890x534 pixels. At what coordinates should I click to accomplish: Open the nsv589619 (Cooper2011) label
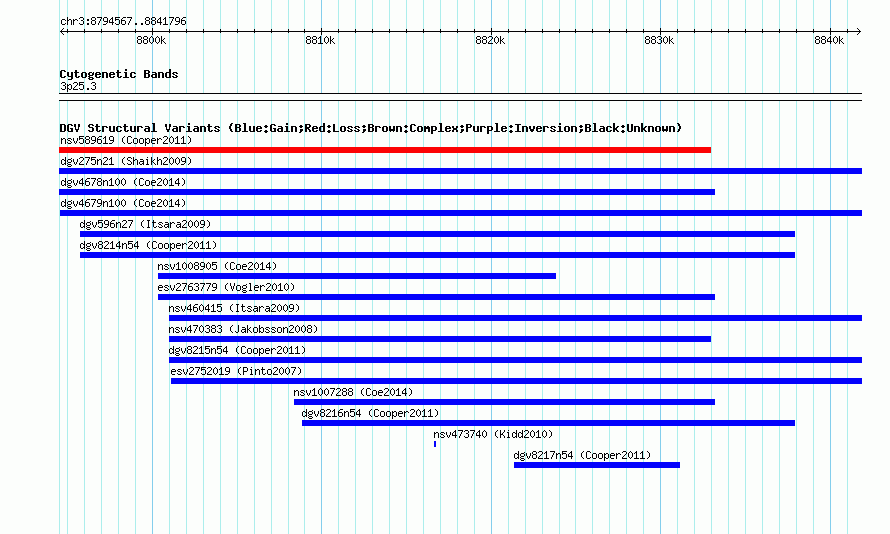tap(126, 140)
